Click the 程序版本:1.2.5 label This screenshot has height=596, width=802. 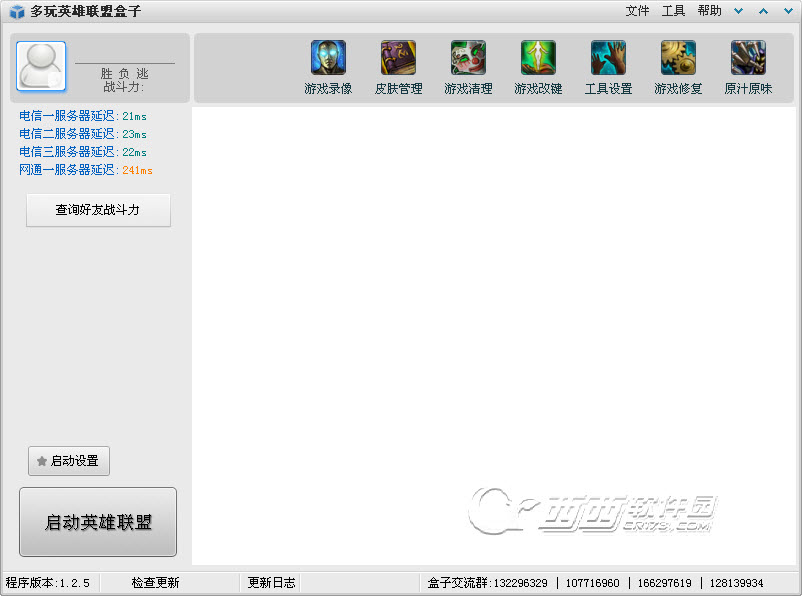(48, 583)
